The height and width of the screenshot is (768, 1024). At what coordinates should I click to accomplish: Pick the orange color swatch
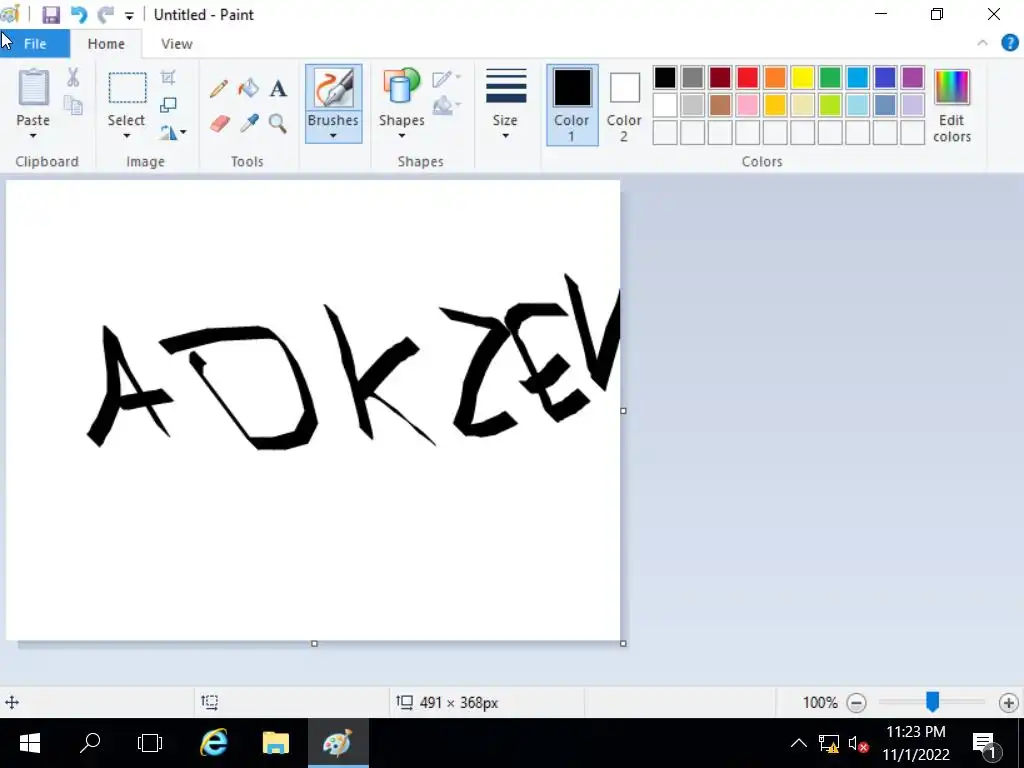(x=775, y=77)
